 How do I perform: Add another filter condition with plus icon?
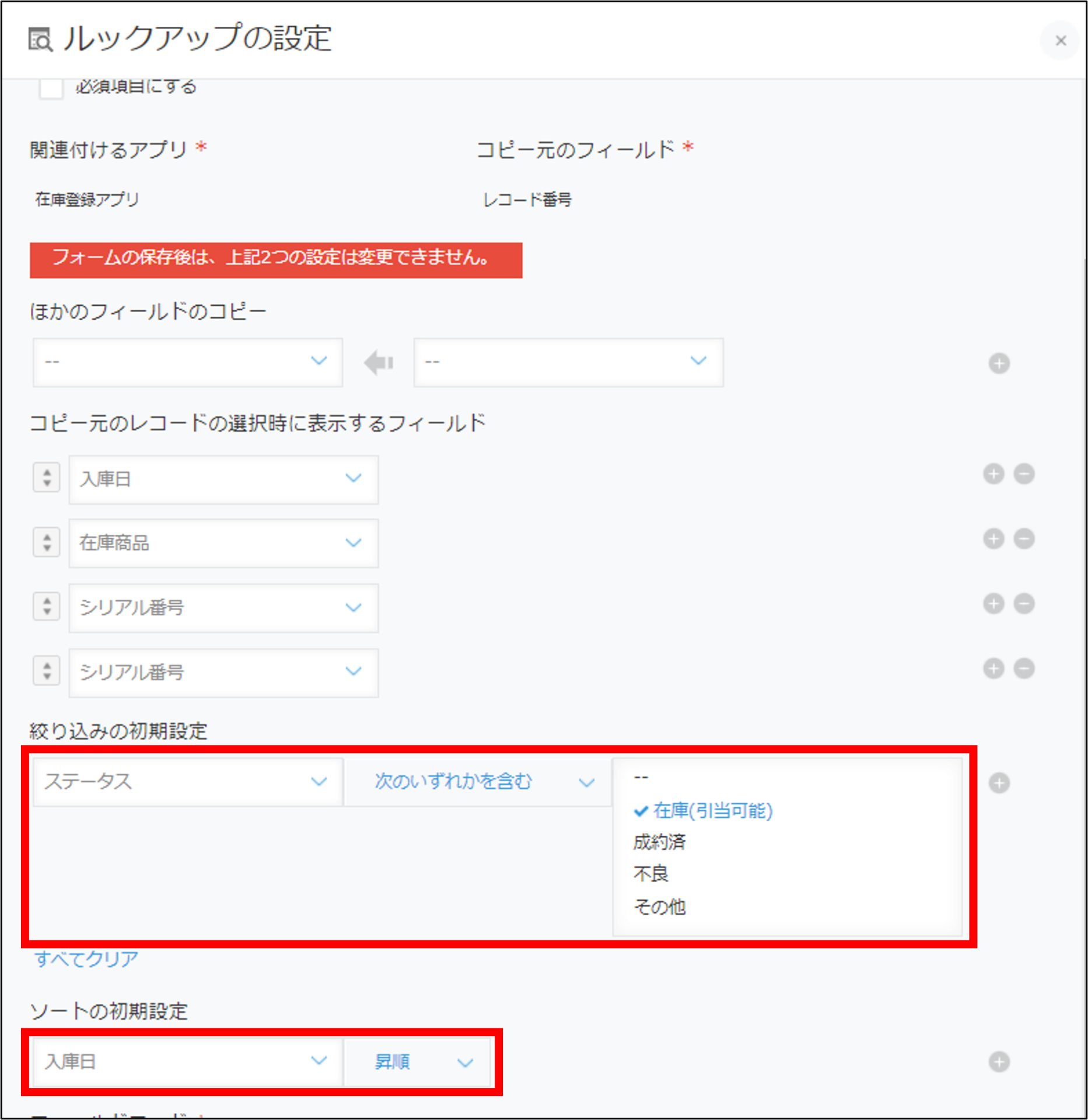coord(999,783)
